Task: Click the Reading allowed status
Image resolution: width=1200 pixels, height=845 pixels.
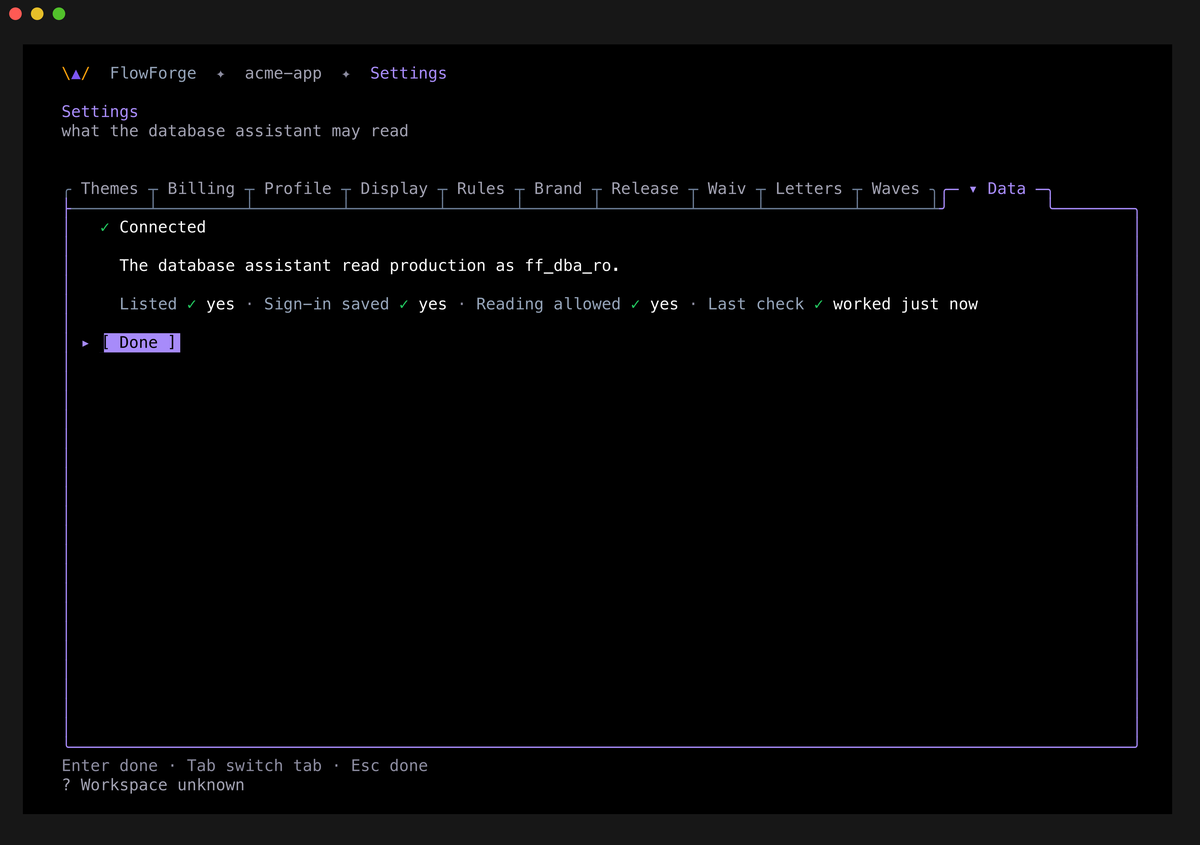Action: (x=577, y=304)
